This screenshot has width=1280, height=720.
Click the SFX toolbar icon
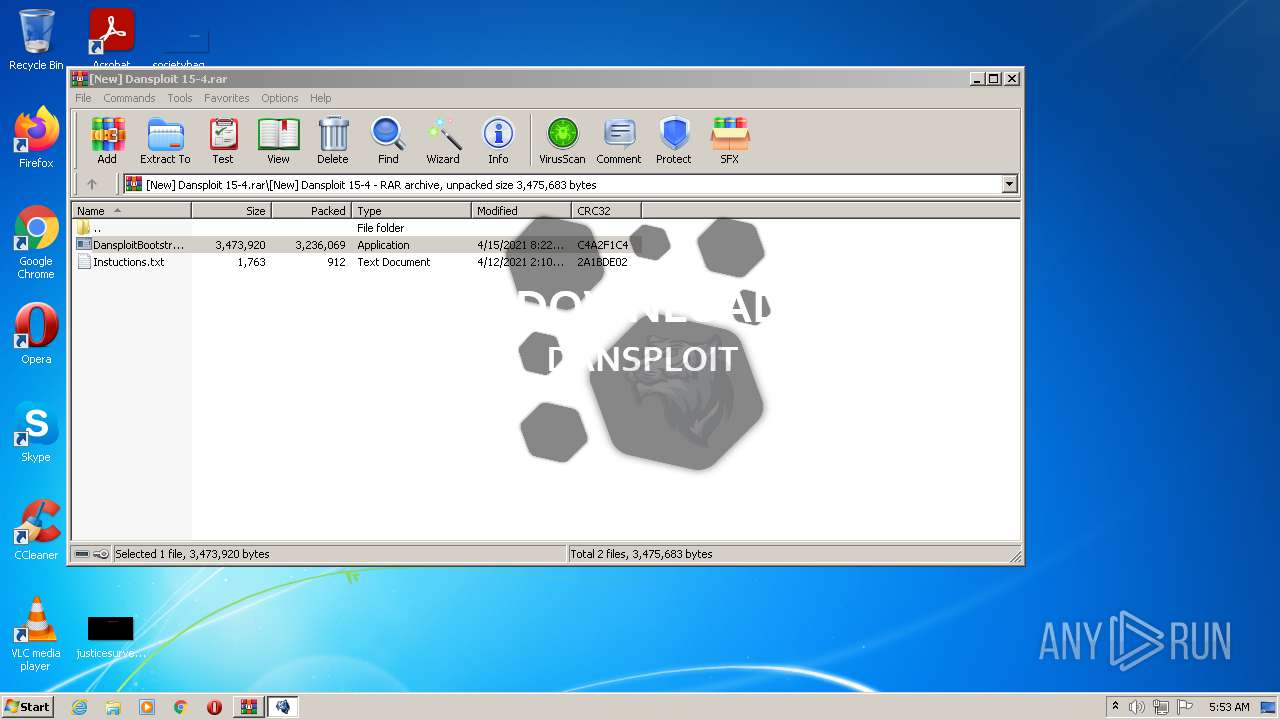pyautogui.click(x=730, y=140)
